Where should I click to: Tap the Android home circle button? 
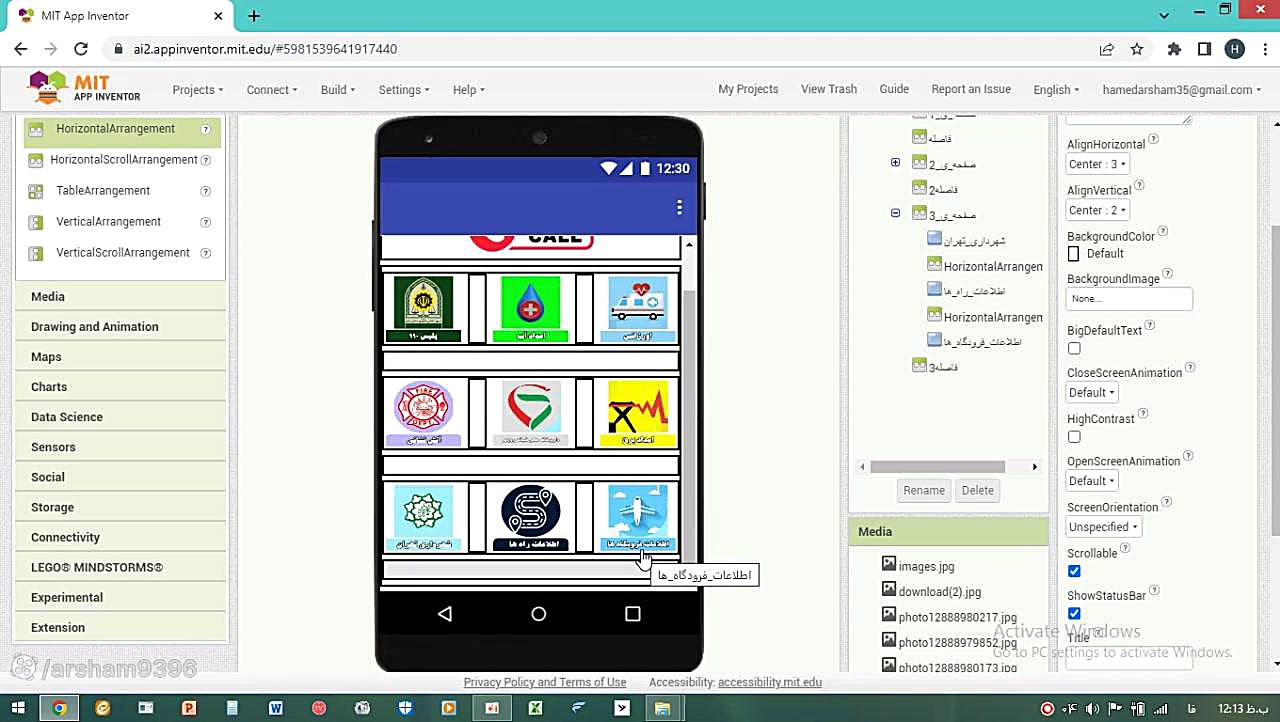[539, 614]
